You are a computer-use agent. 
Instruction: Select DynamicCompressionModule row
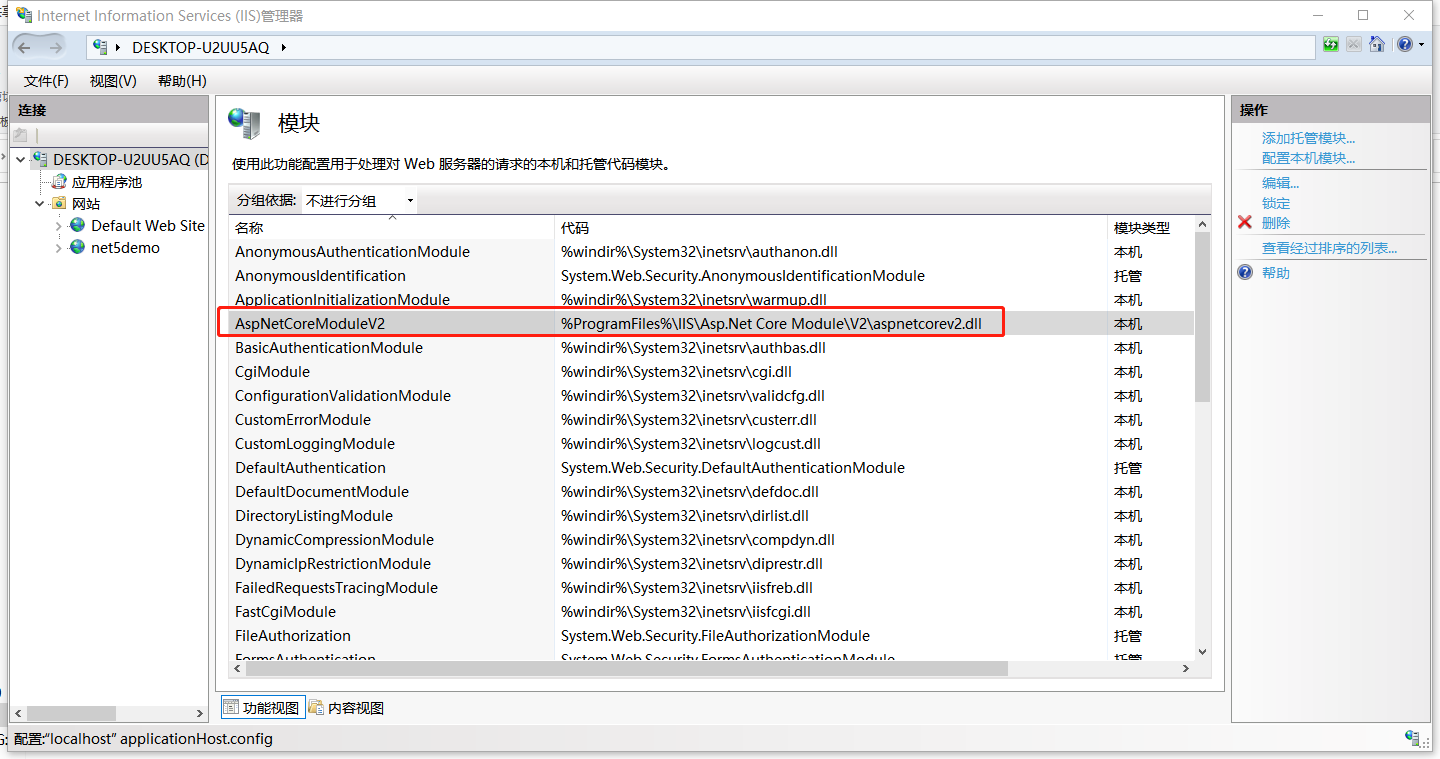(712, 540)
